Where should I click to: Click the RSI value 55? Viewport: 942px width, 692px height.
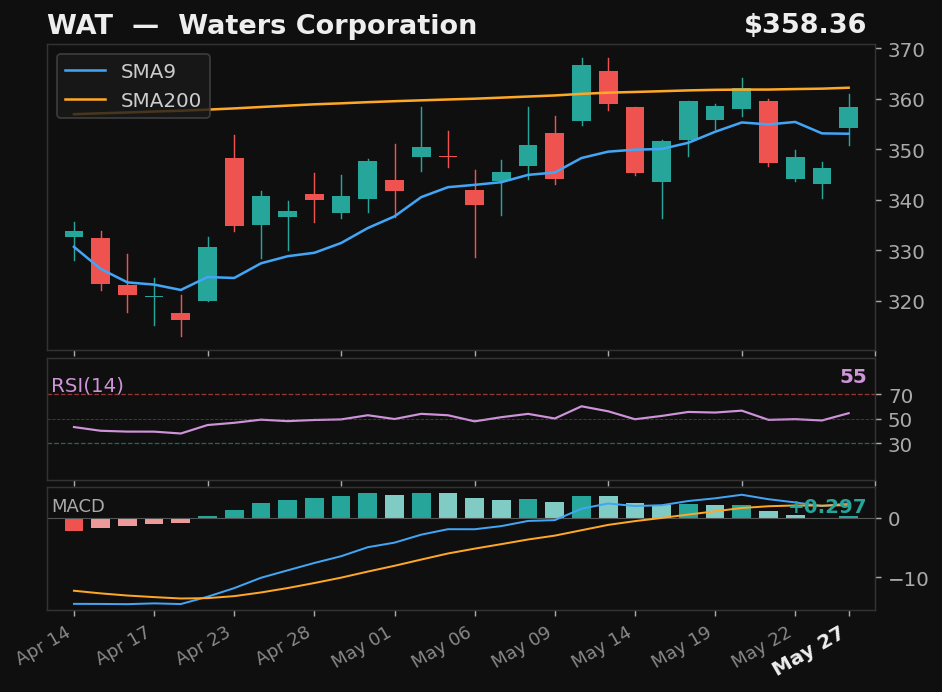853,377
